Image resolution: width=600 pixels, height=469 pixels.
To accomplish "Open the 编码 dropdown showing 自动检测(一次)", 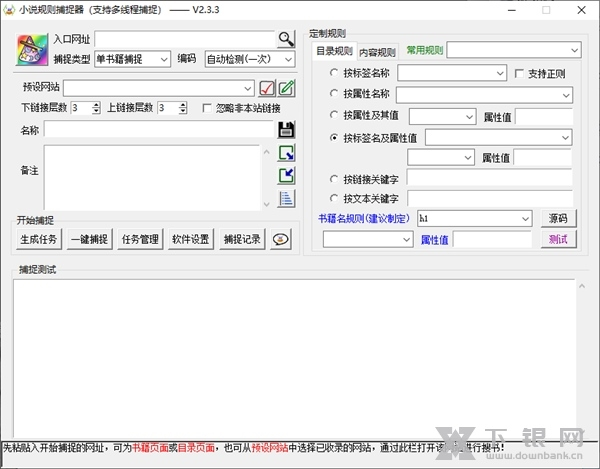I will (x=250, y=59).
